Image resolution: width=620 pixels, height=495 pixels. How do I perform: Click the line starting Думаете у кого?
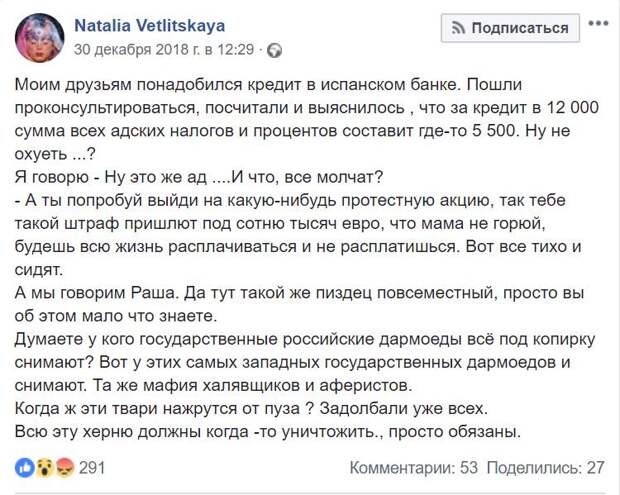pyautogui.click(x=305, y=340)
